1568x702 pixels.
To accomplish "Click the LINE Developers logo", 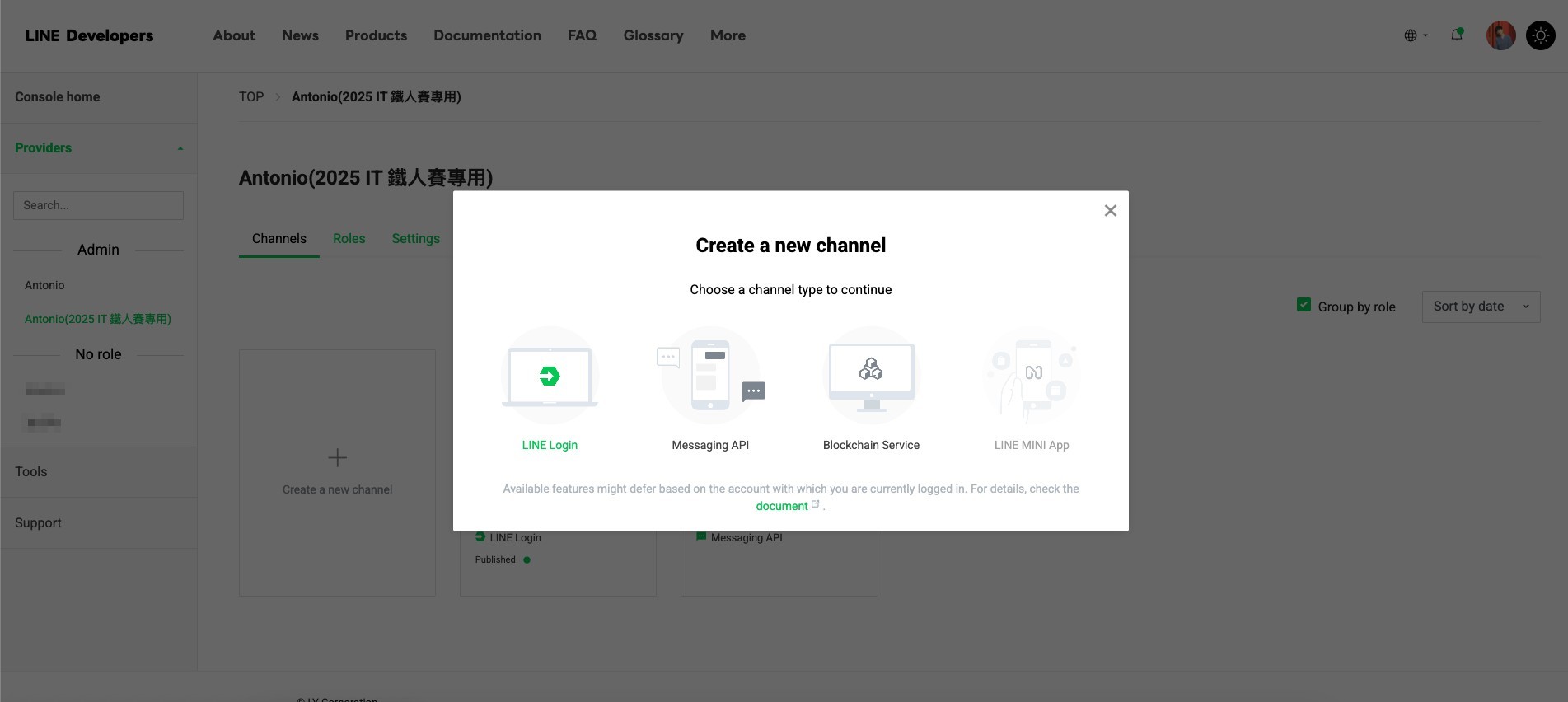I will click(89, 35).
